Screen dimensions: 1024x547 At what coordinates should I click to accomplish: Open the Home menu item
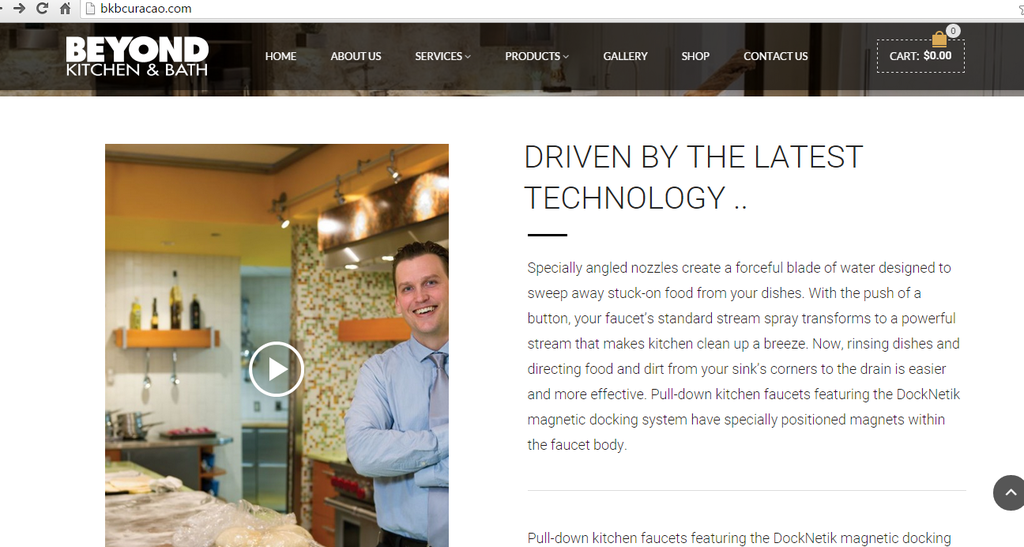[x=281, y=56]
